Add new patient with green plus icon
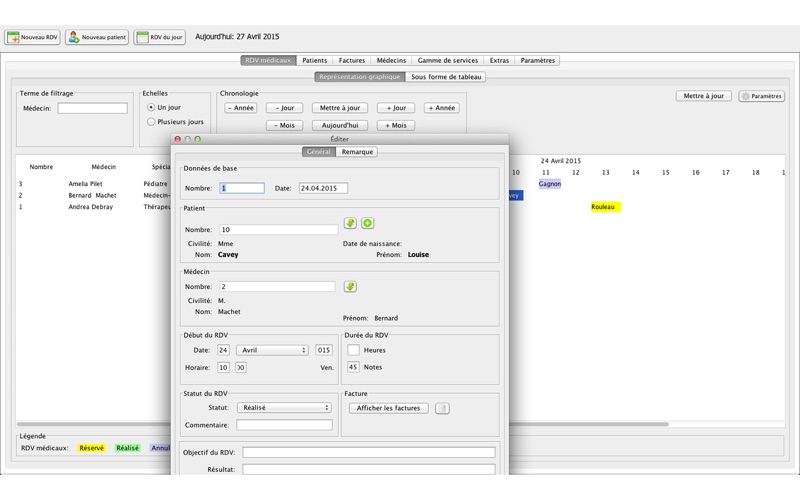The width and height of the screenshot is (800, 500). (367, 223)
